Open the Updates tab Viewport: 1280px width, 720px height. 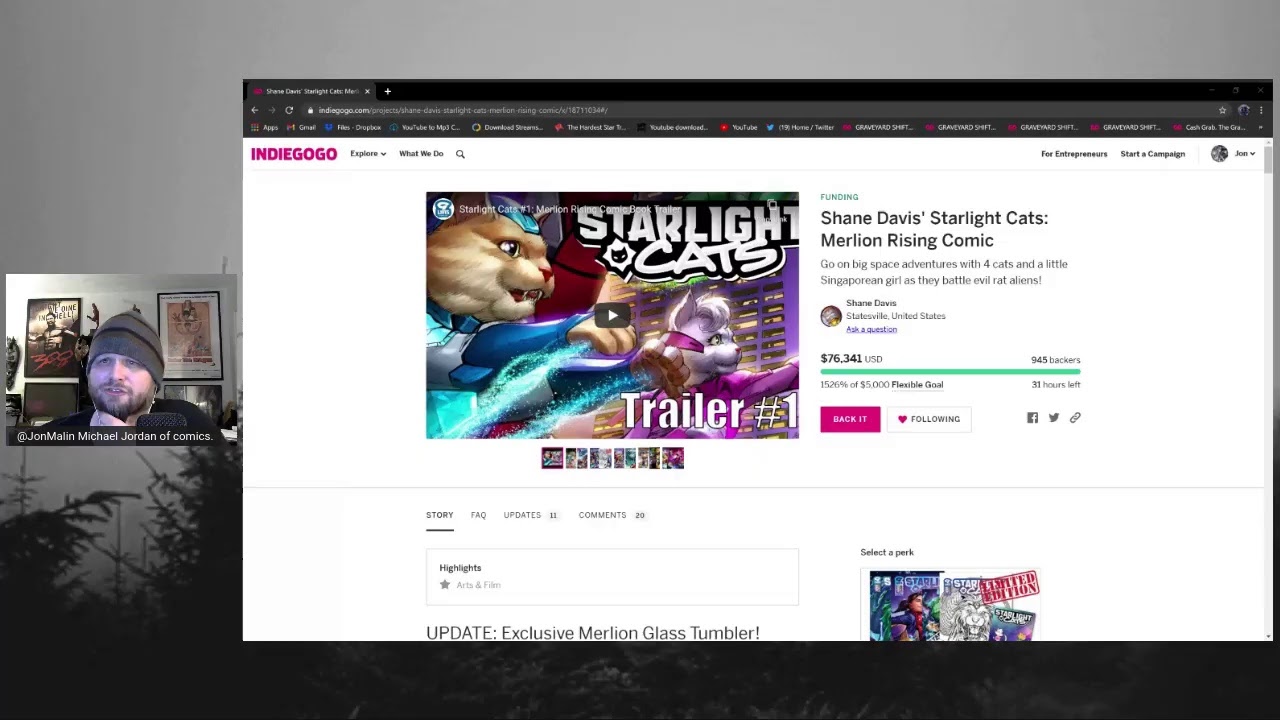pyautogui.click(x=522, y=515)
